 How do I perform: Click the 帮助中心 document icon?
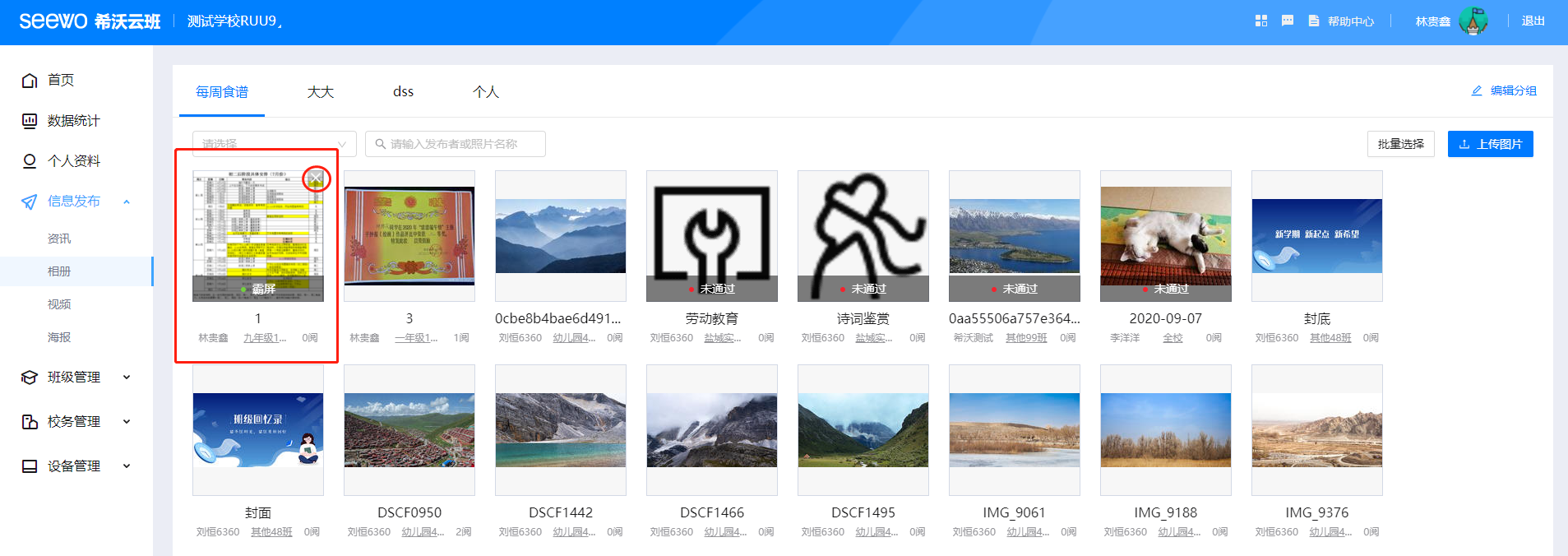pos(1314,21)
